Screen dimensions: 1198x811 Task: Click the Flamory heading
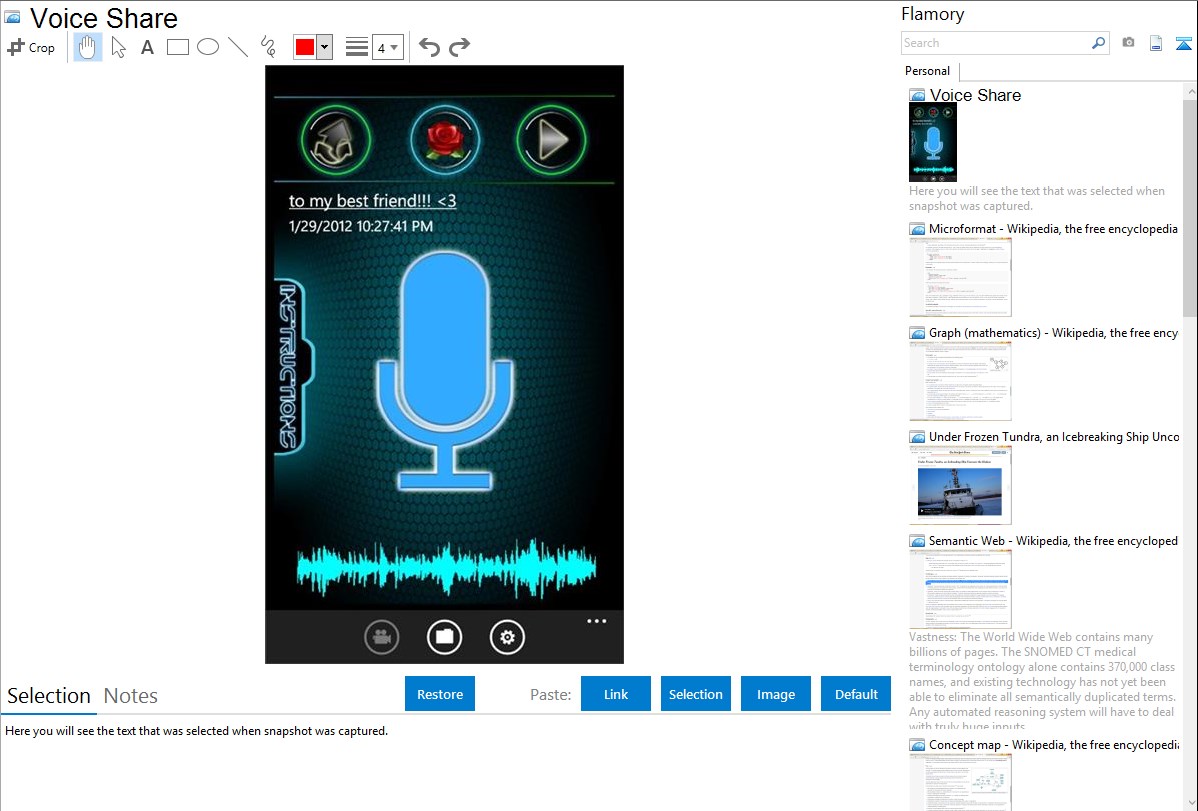point(932,14)
